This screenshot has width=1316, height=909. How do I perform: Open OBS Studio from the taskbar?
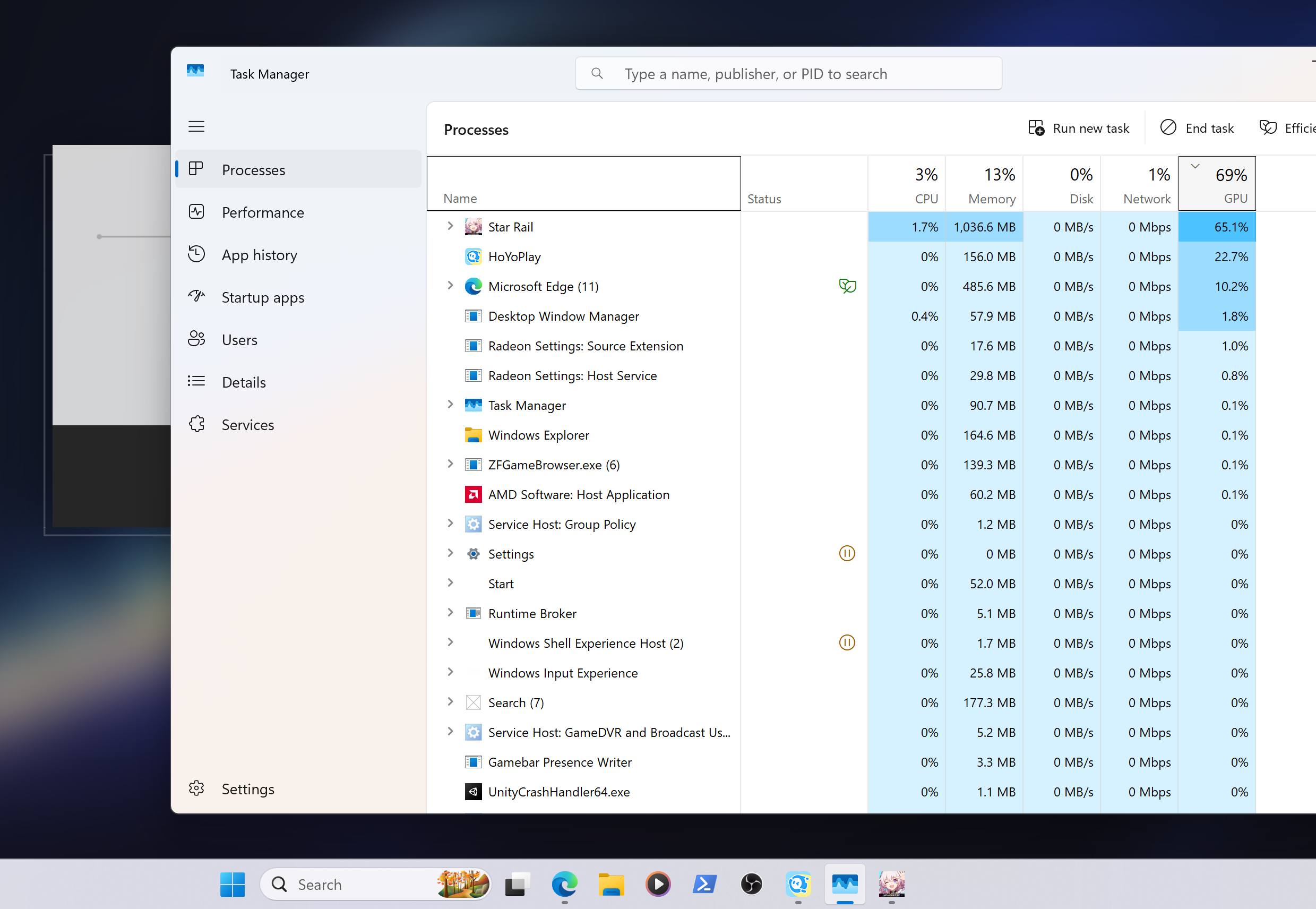tap(751, 884)
